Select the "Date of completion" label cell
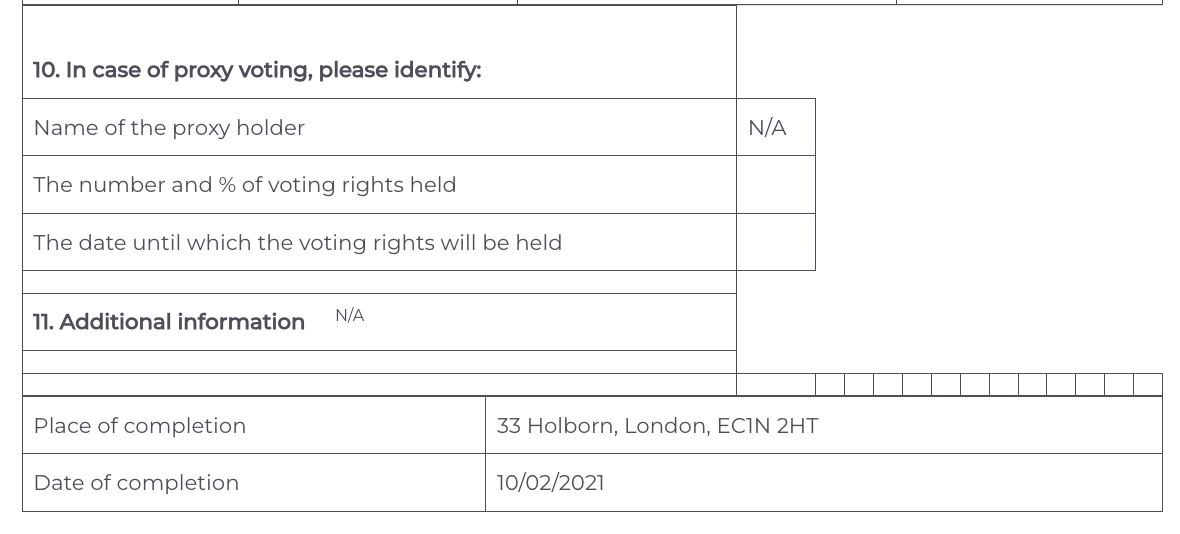Viewport: 1180px width, 534px height. coord(136,483)
